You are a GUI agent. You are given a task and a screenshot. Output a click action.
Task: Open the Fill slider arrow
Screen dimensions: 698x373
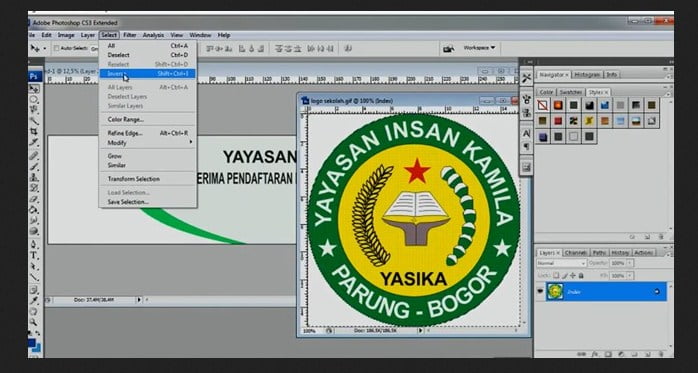click(x=629, y=276)
